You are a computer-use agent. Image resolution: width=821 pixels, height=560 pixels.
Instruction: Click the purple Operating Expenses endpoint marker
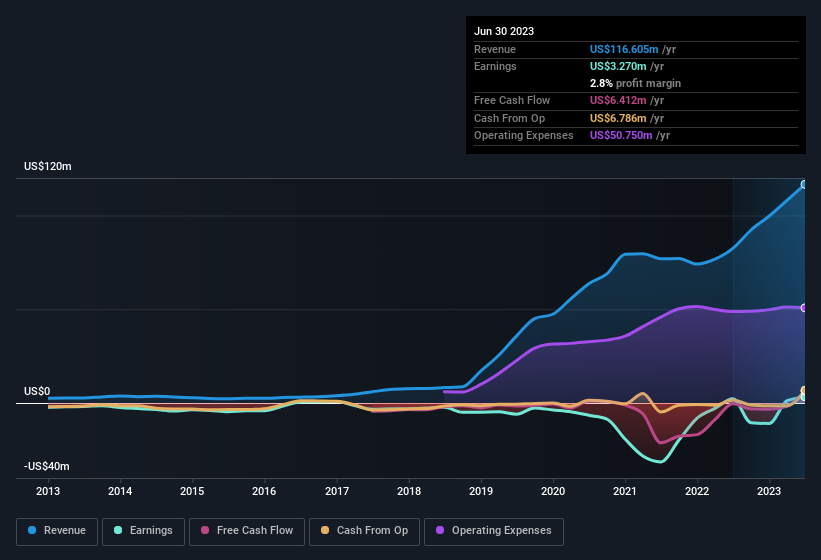[804, 308]
